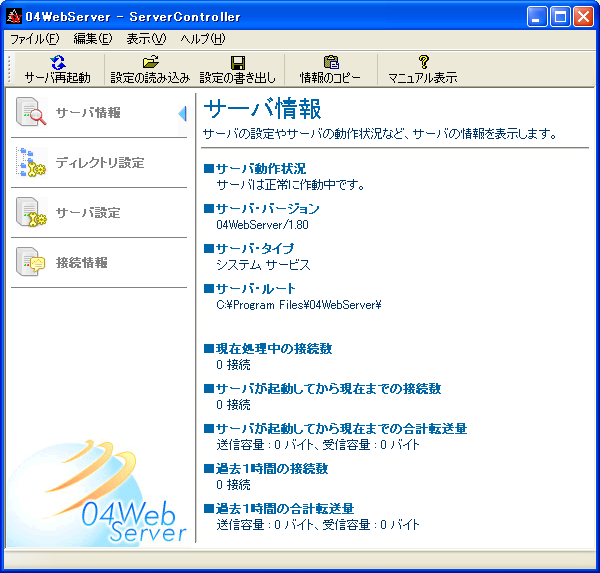The image size is (600, 573).
Task: Open the ファイル(F) menu
Action: pos(34,39)
